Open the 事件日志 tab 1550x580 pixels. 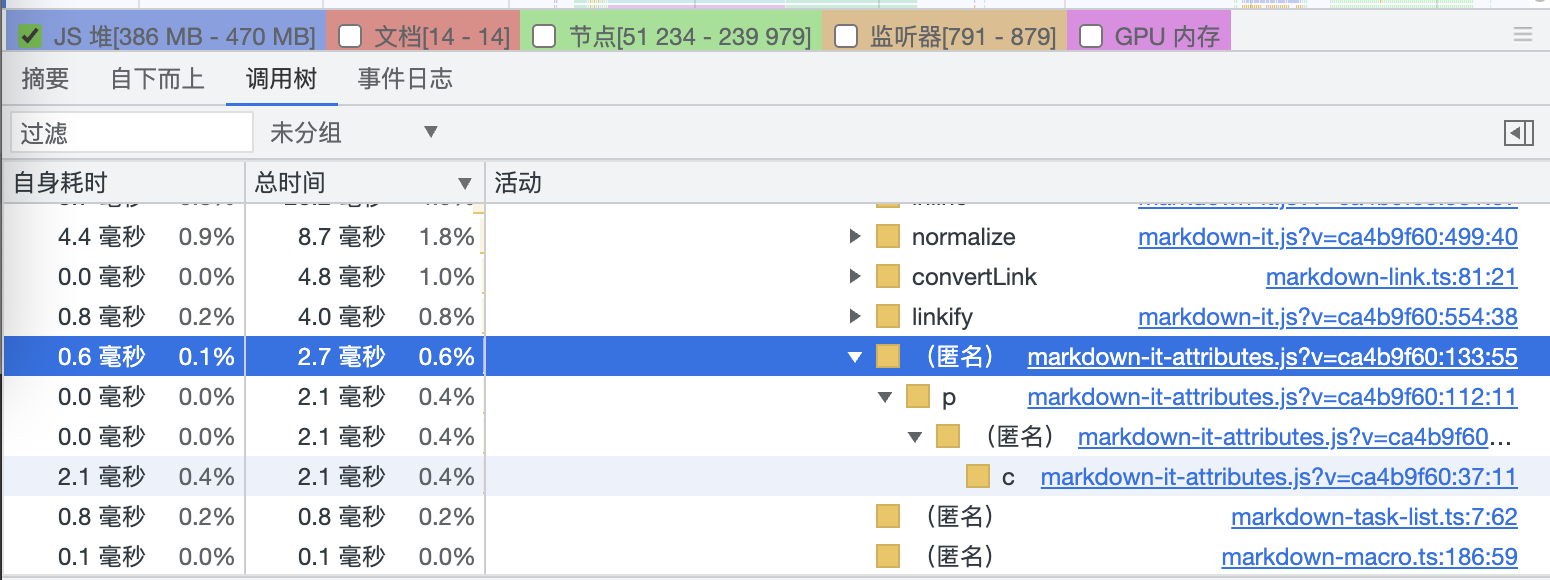[405, 79]
